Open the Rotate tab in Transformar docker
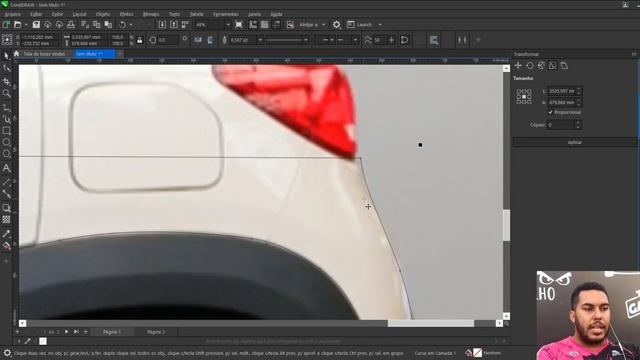This screenshot has width=640, height=360. [x=529, y=66]
